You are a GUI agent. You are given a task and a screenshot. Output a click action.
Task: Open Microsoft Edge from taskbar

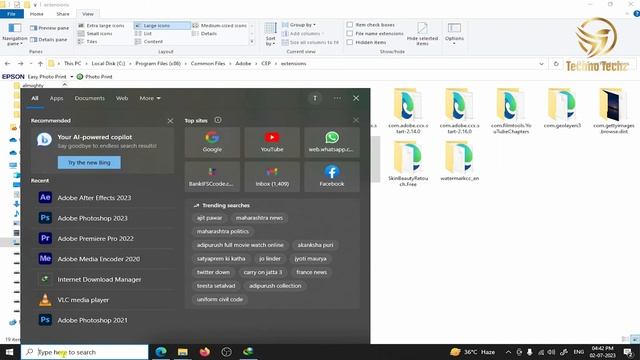(x=161, y=352)
